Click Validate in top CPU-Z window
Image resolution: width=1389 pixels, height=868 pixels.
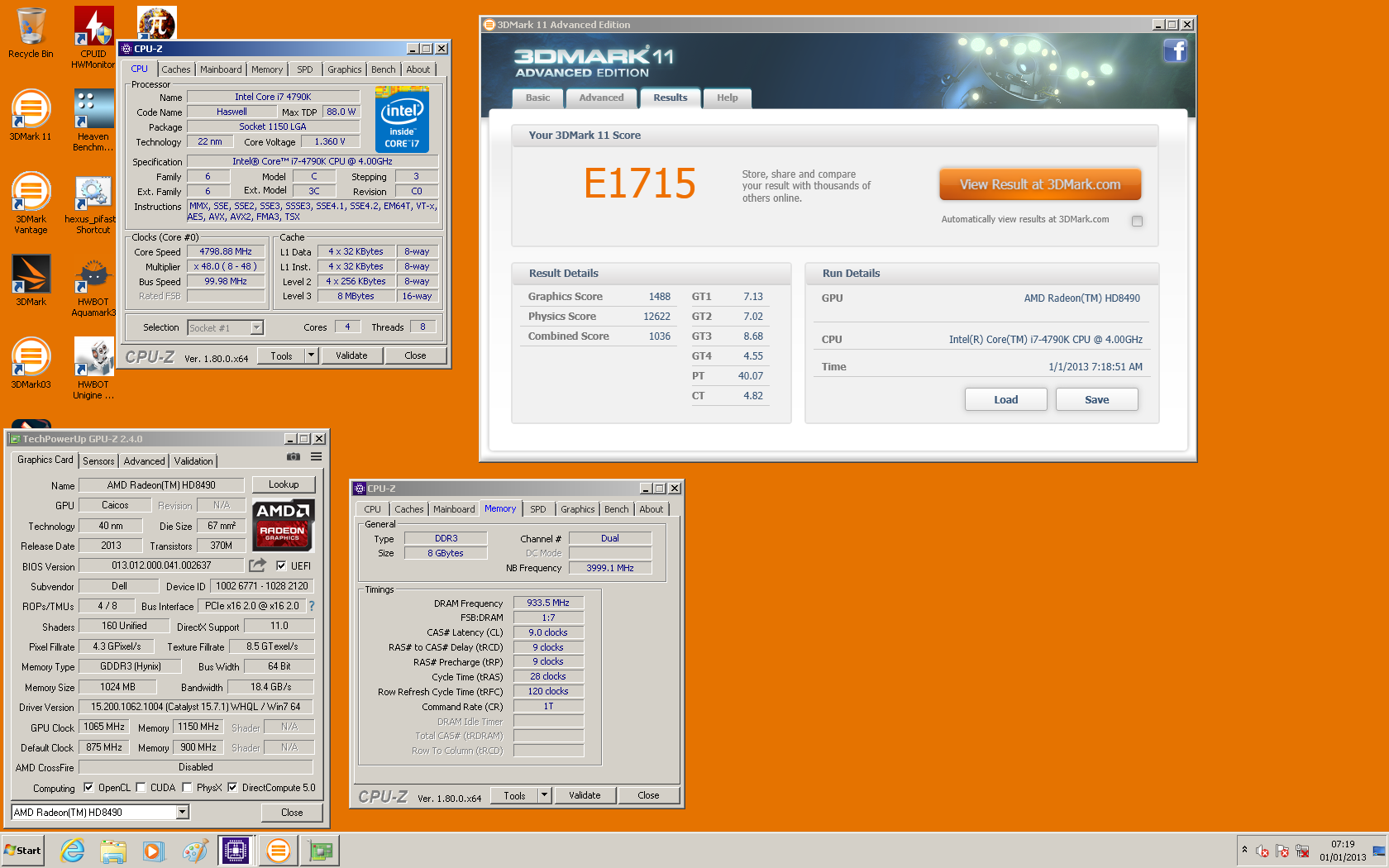tap(351, 355)
